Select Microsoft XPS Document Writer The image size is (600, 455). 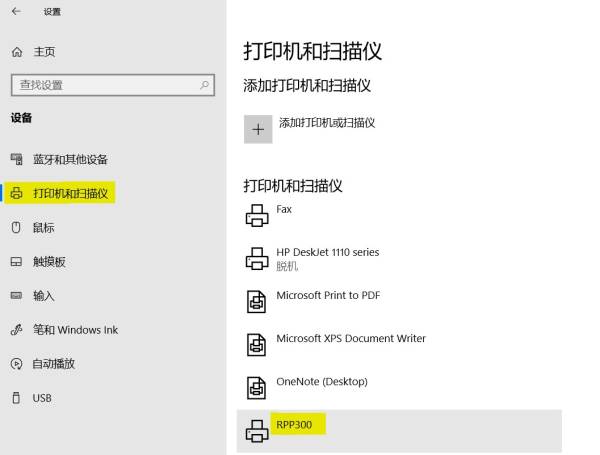tap(350, 339)
